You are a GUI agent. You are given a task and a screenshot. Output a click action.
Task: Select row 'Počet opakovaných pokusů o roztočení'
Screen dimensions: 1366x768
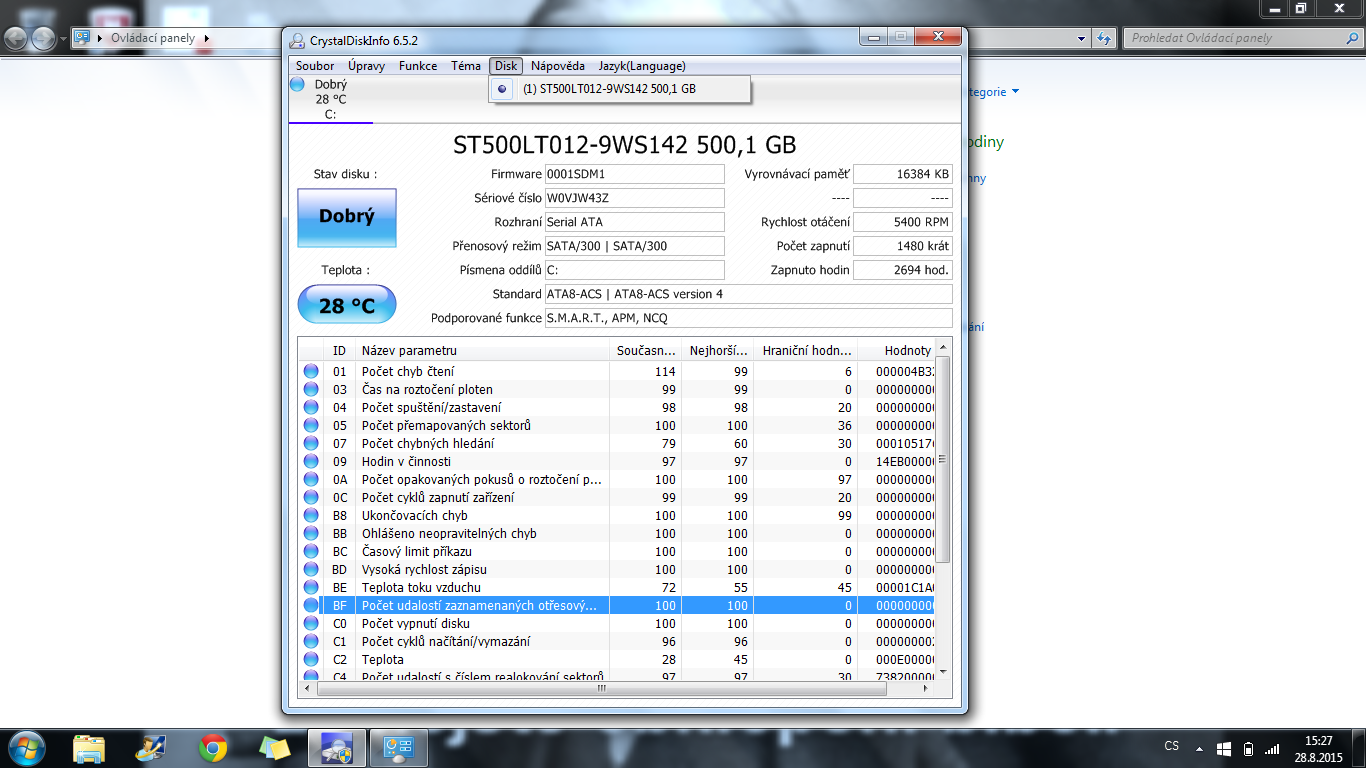click(x=617, y=479)
